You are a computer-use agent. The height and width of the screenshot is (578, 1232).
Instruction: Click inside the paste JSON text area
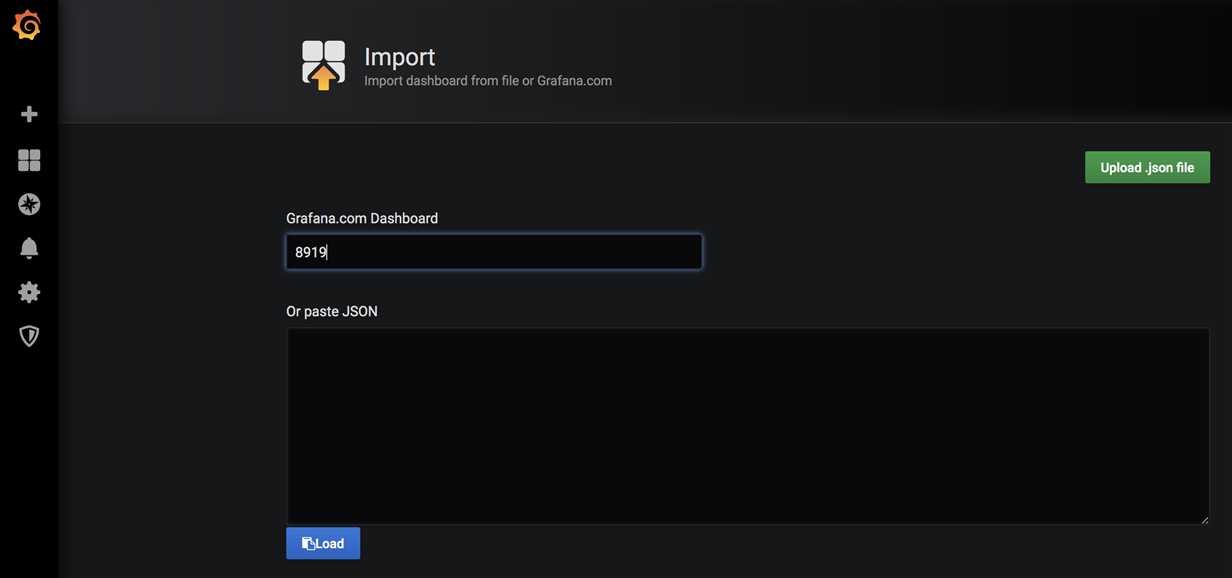point(748,426)
